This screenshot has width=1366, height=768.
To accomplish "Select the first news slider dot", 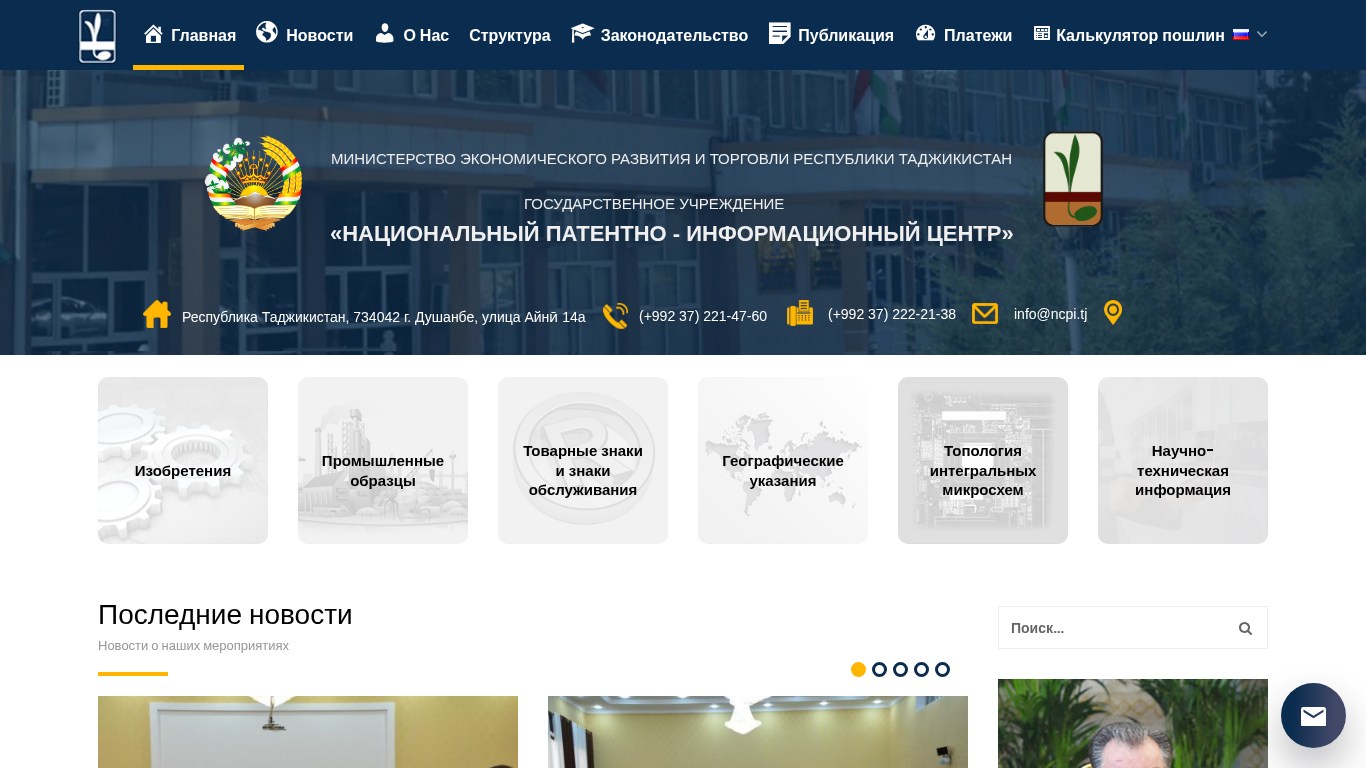I will tap(858, 670).
